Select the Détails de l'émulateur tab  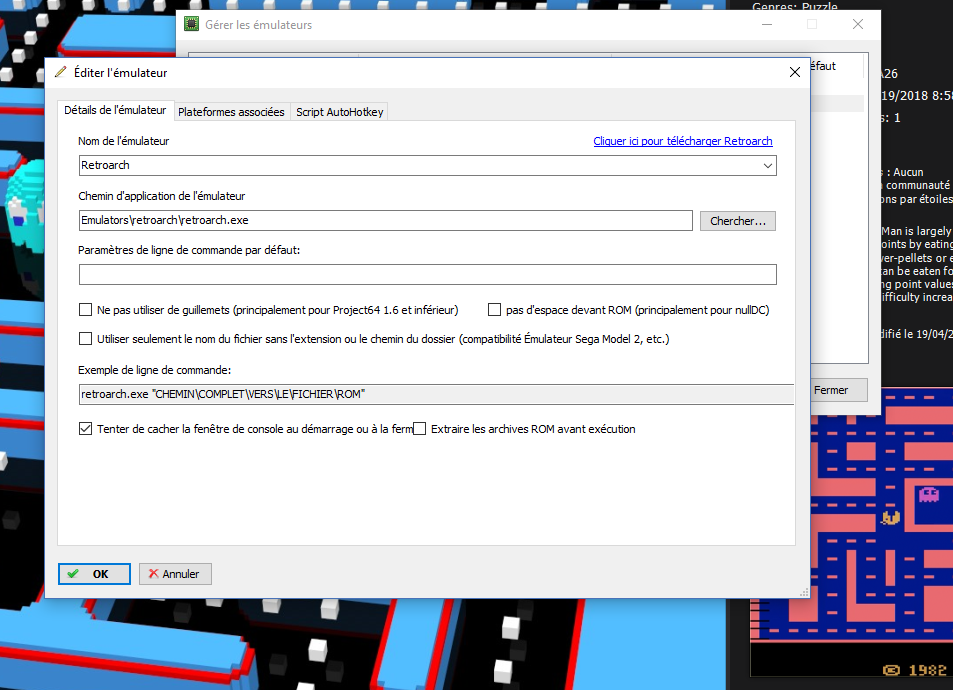[x=115, y=110]
